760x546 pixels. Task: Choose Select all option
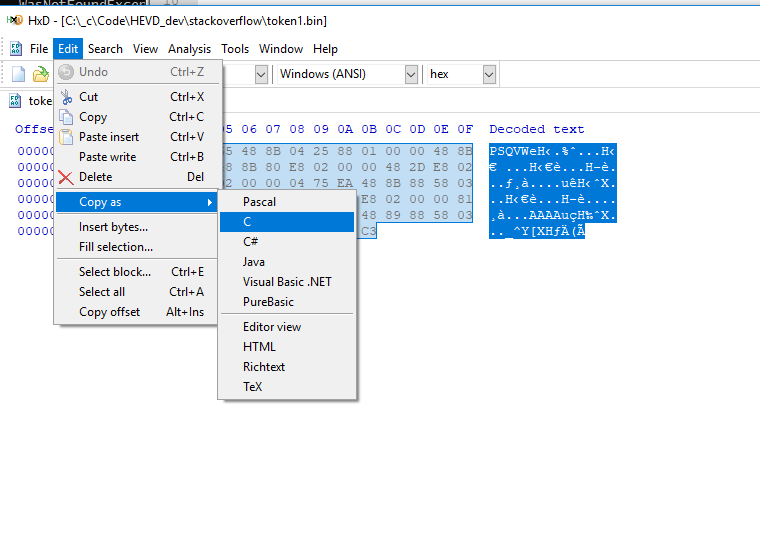click(138, 292)
